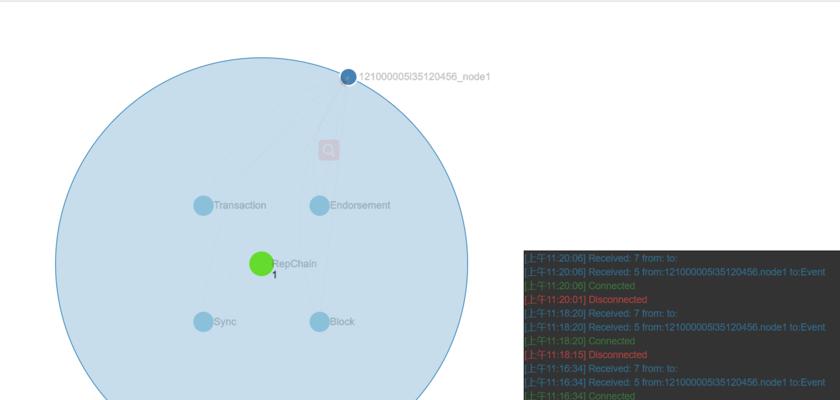
Task: Select the Block node circle
Action: (x=319, y=322)
